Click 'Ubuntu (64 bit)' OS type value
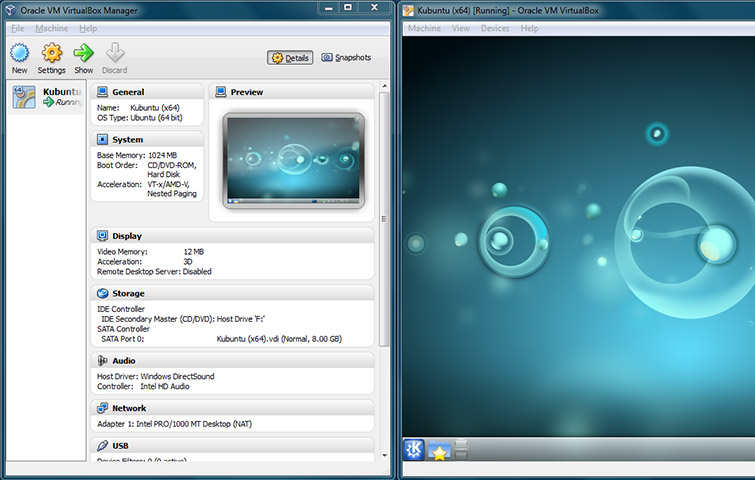Image resolution: width=755 pixels, height=480 pixels. pyautogui.click(x=156, y=117)
